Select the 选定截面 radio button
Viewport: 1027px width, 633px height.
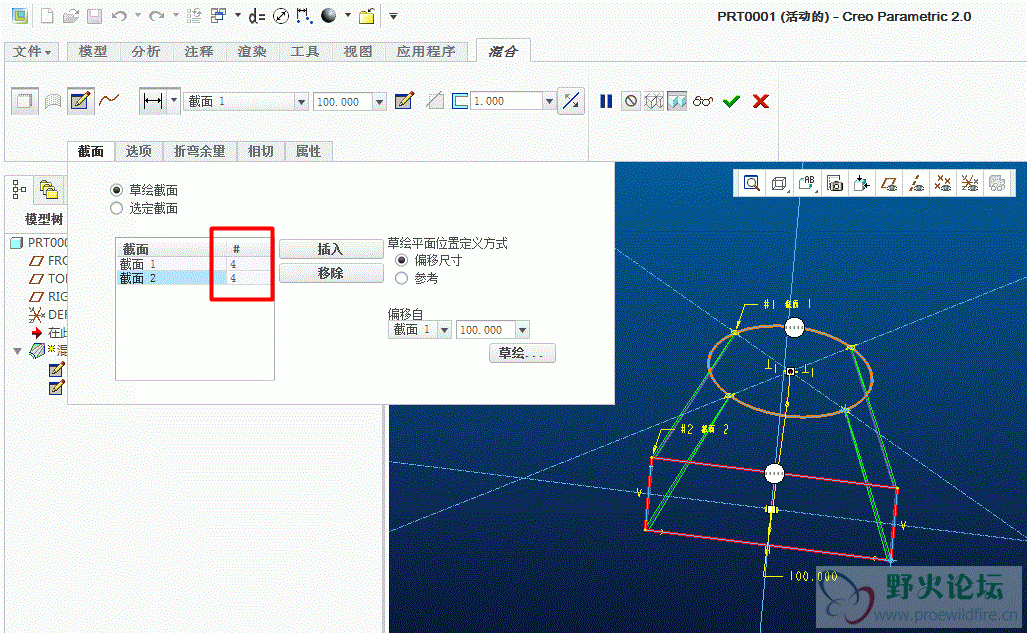117,208
